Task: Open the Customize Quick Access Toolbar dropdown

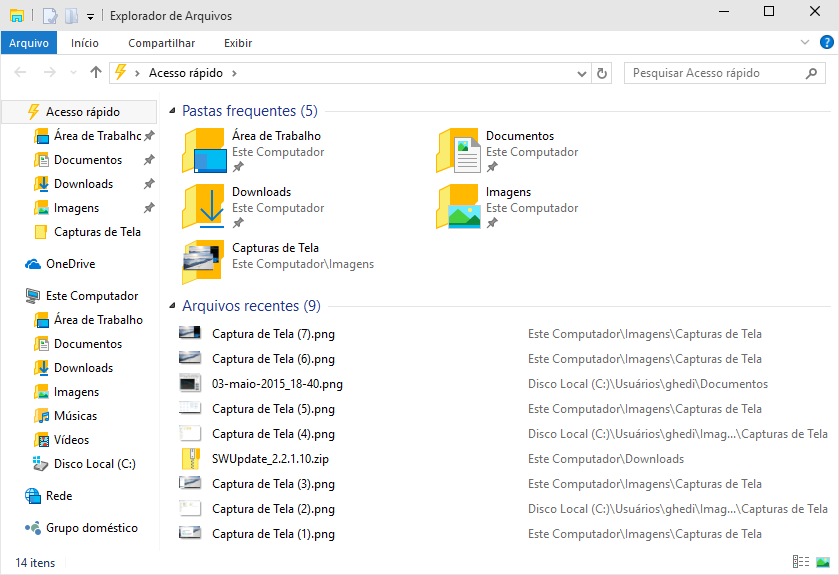Action: (x=90, y=16)
